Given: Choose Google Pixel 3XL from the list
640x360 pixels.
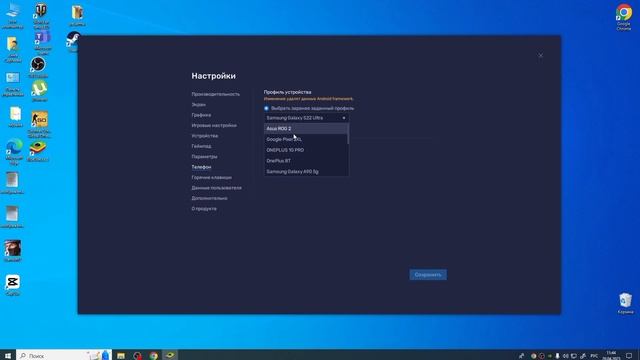Looking at the screenshot, I should 306,139.
